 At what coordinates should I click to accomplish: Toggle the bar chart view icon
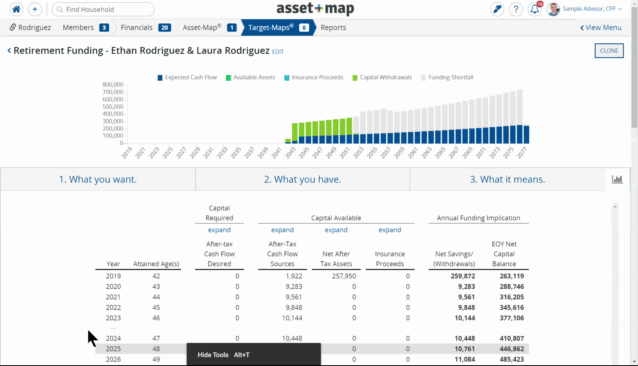pyautogui.click(x=617, y=179)
